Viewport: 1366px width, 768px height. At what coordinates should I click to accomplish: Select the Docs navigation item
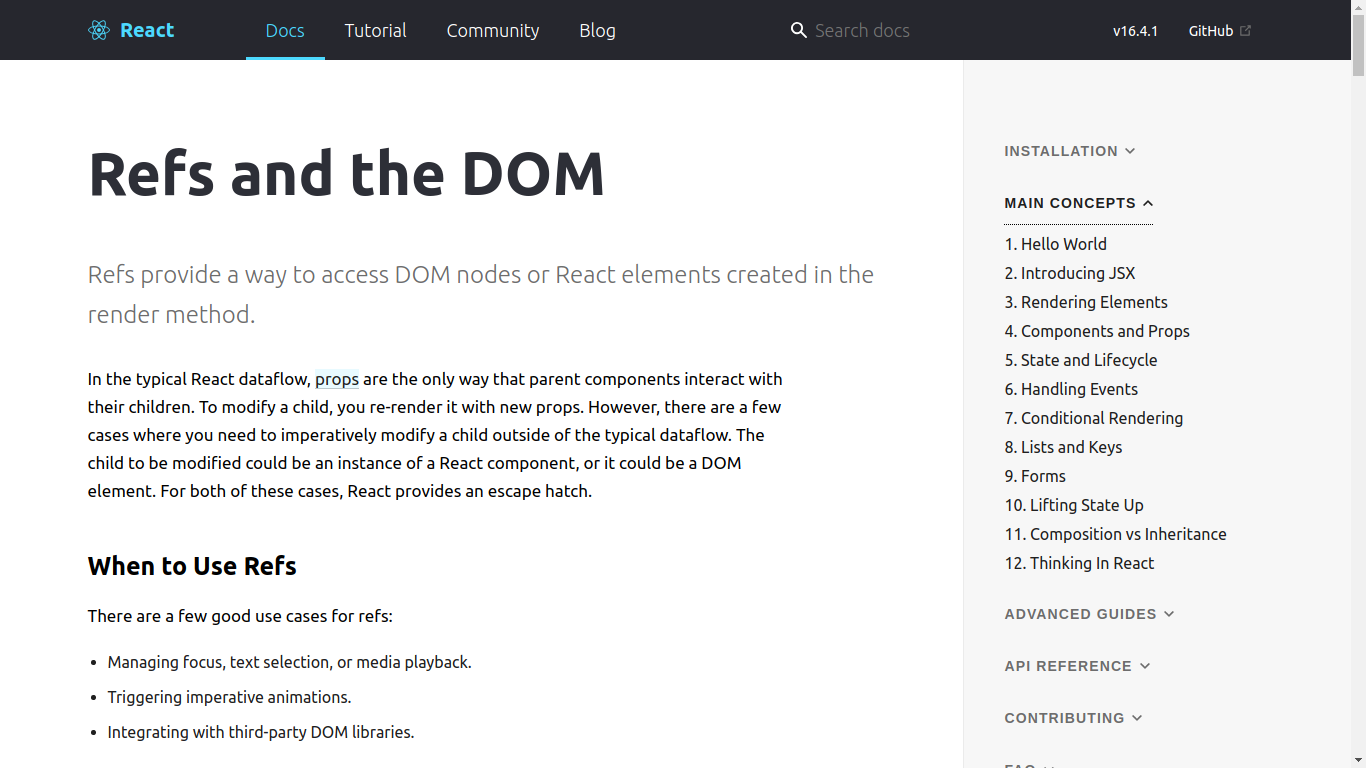coord(285,30)
